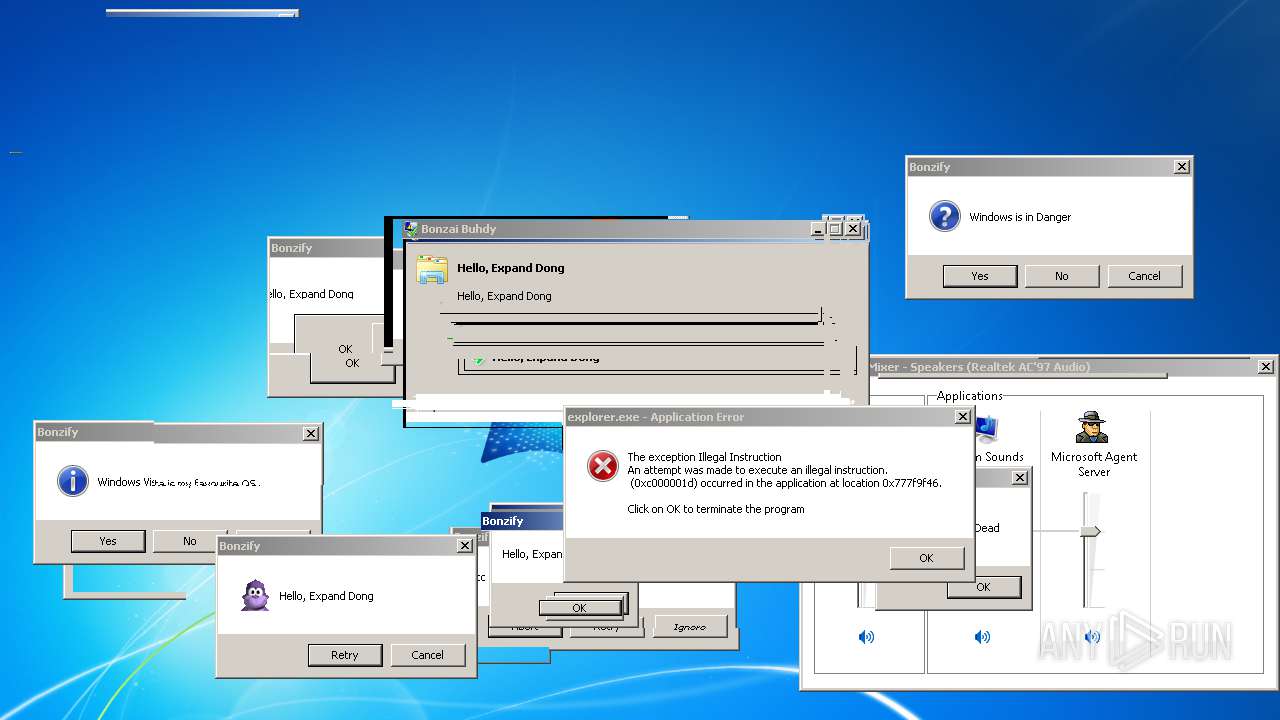Click Cancel next to Retry button
Image resolution: width=1280 pixels, height=720 pixels.
click(x=427, y=655)
